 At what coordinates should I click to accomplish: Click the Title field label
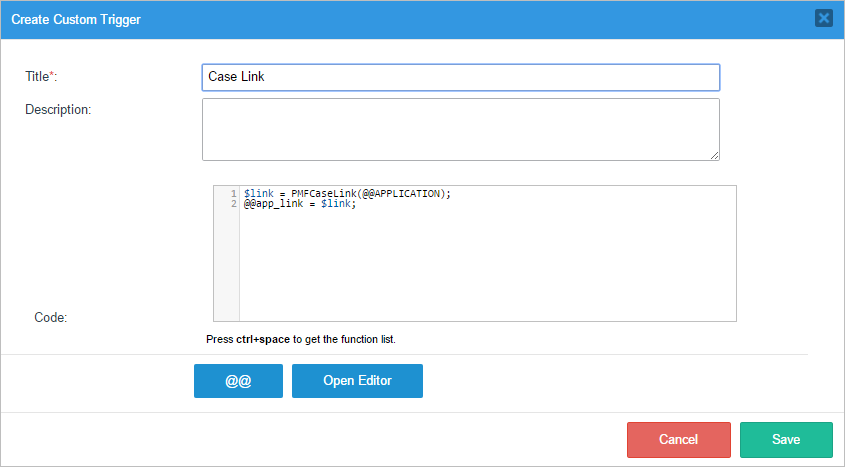41,77
